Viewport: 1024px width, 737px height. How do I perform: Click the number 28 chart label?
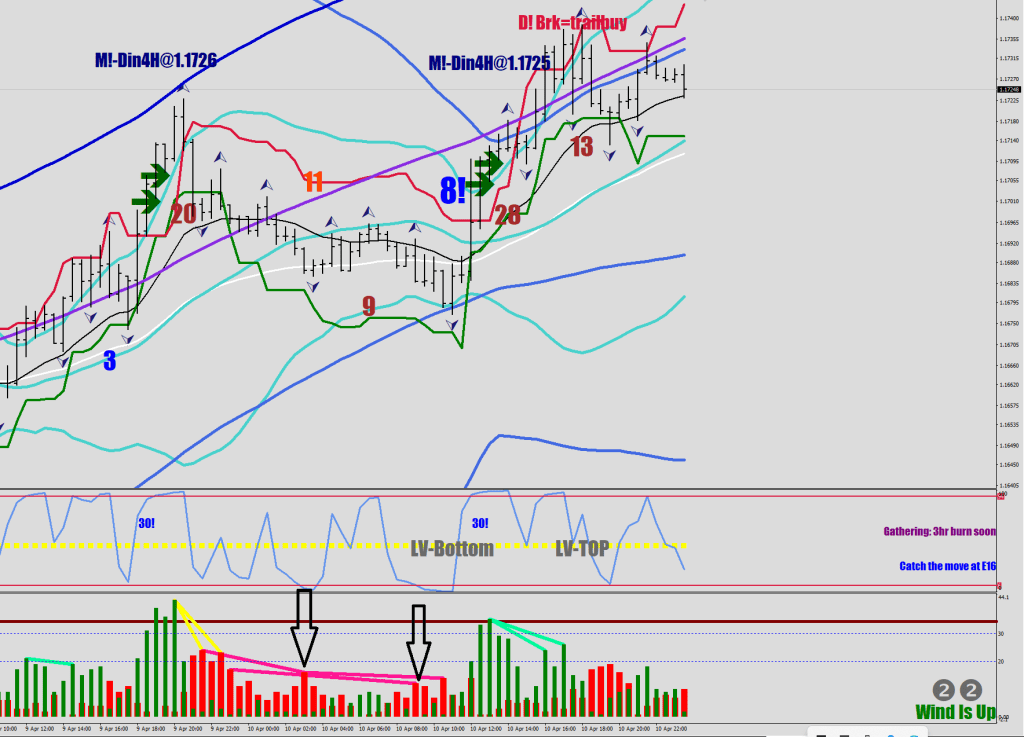(x=507, y=214)
